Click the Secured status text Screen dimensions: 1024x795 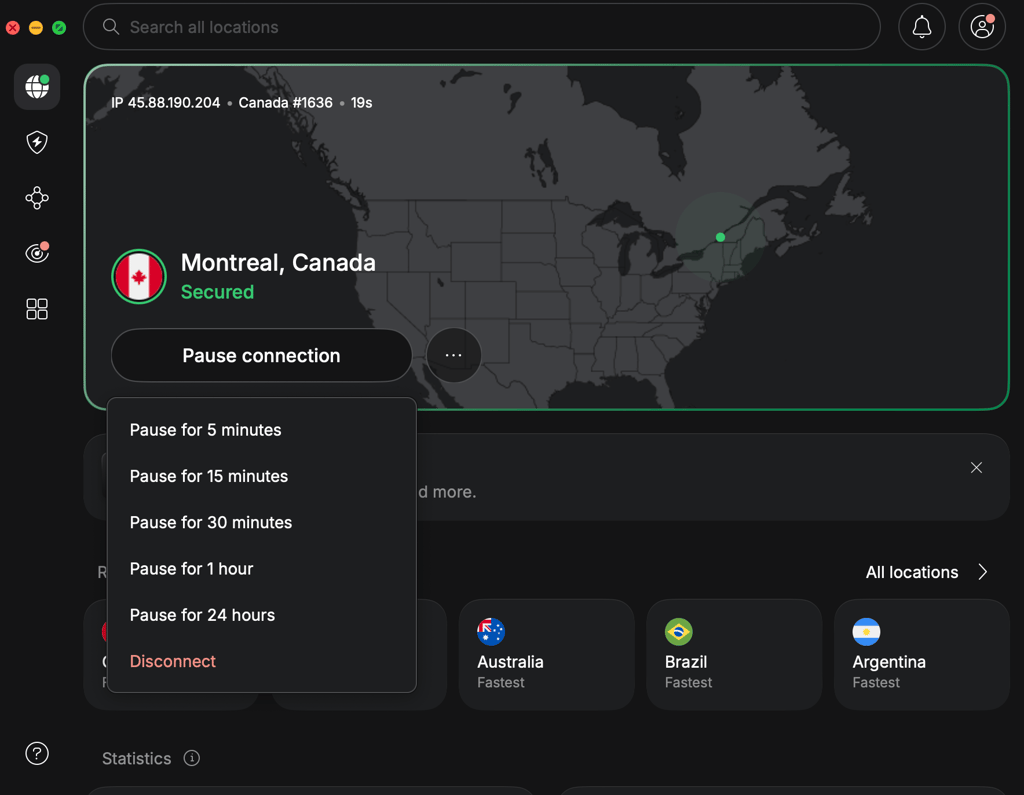(x=217, y=292)
